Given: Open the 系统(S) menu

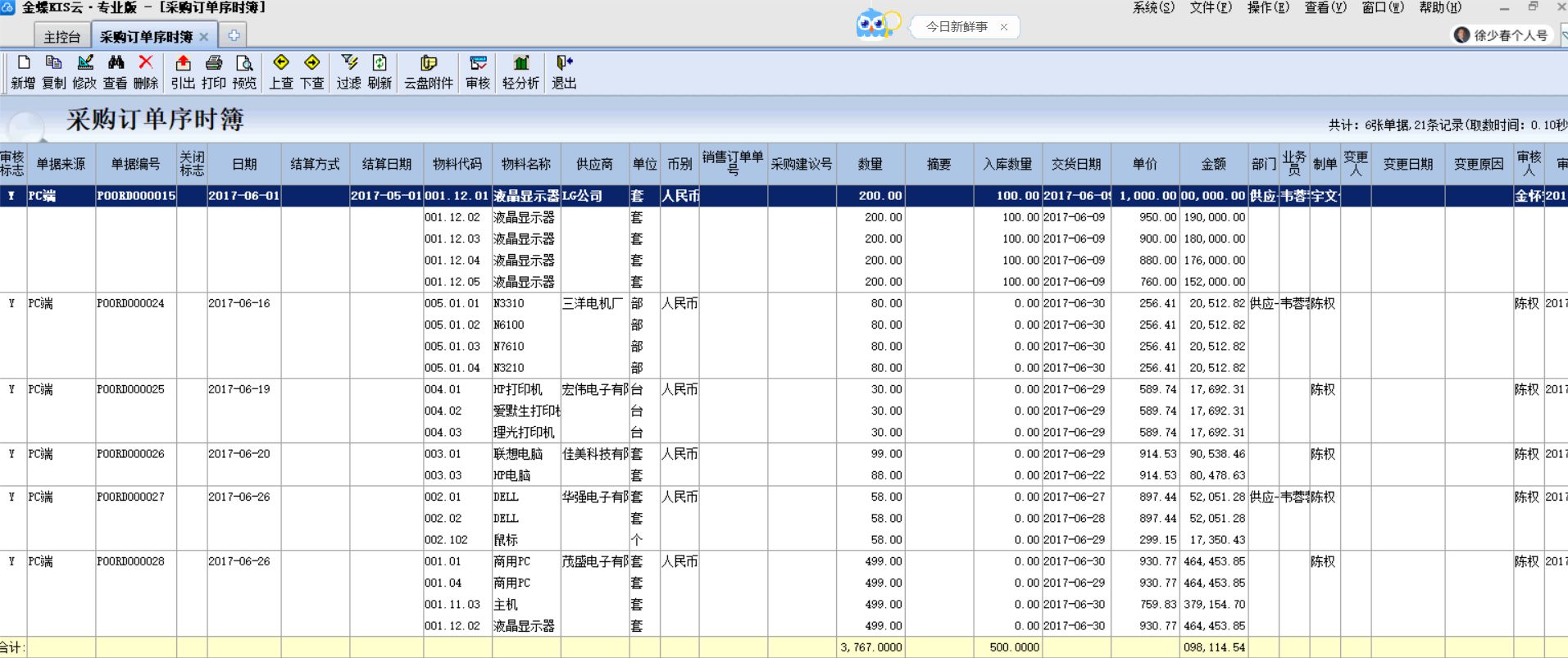Looking at the screenshot, I should click(x=1153, y=7).
